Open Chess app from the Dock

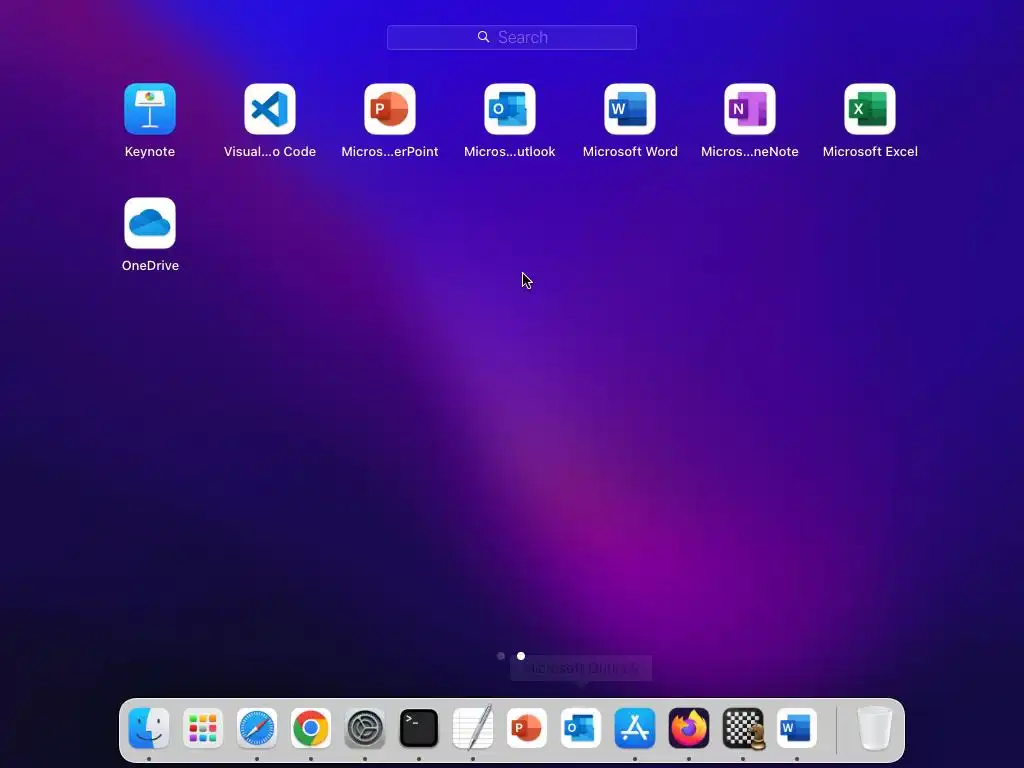pyautogui.click(x=743, y=728)
